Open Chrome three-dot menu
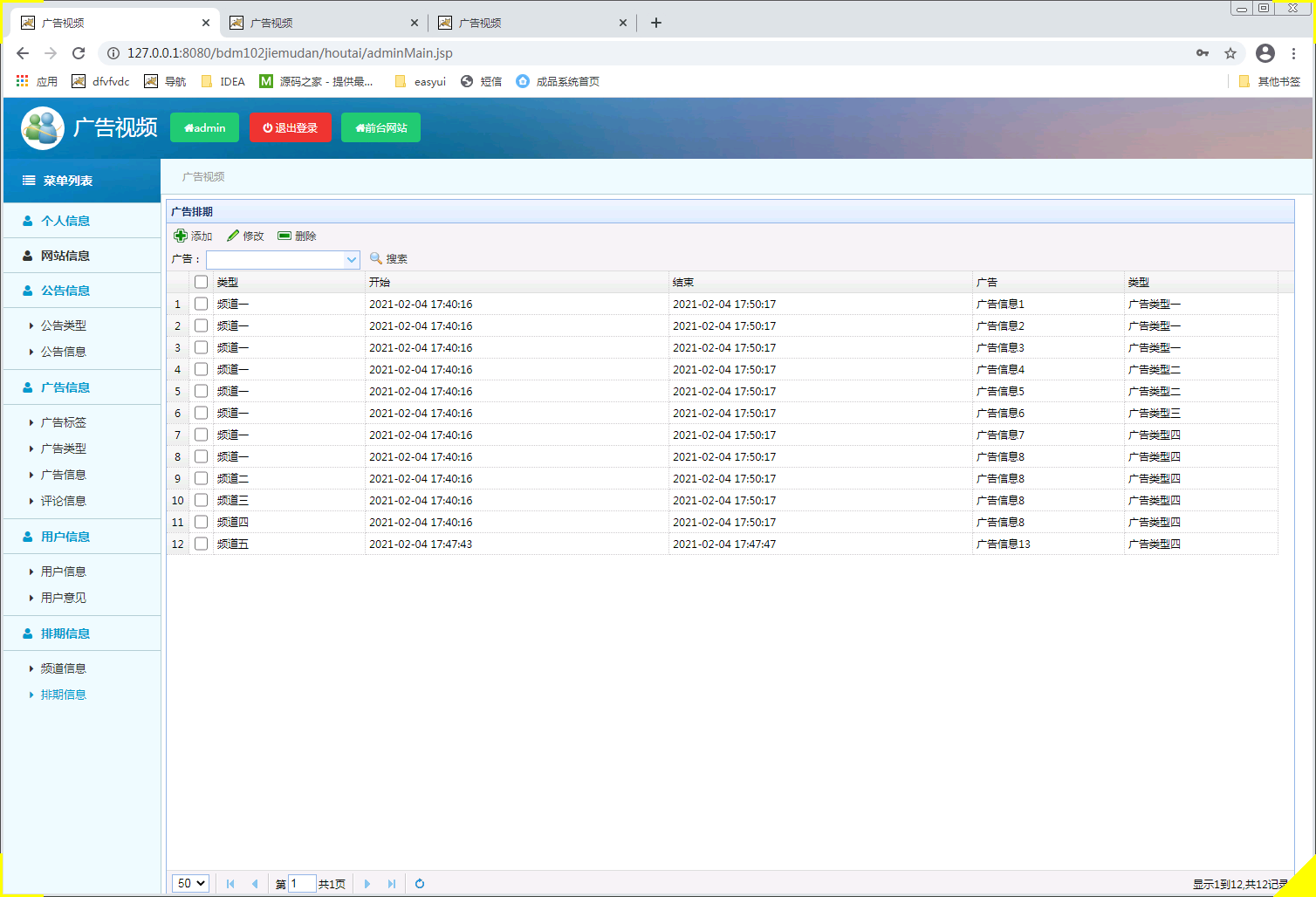The height and width of the screenshot is (897, 1316). pyautogui.click(x=1293, y=53)
